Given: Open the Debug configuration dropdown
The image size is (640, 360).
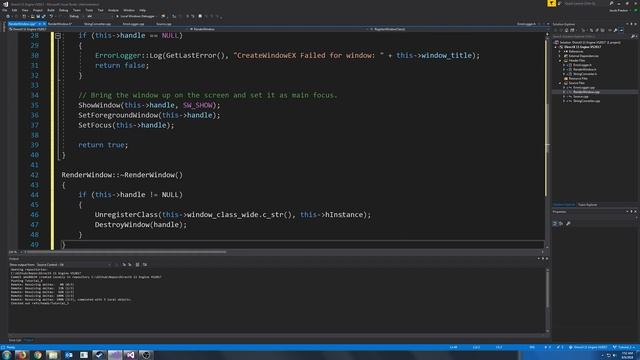Looking at the screenshot, I should click(x=76, y=16).
